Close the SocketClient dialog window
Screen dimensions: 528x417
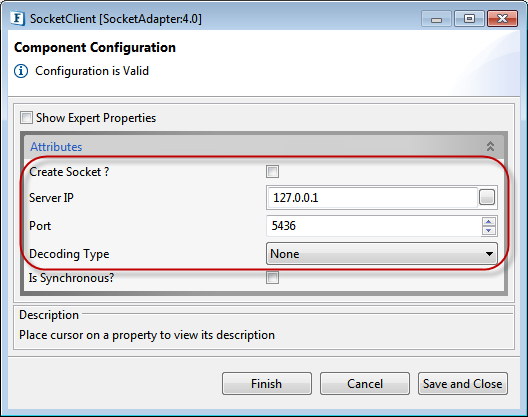pos(502,19)
